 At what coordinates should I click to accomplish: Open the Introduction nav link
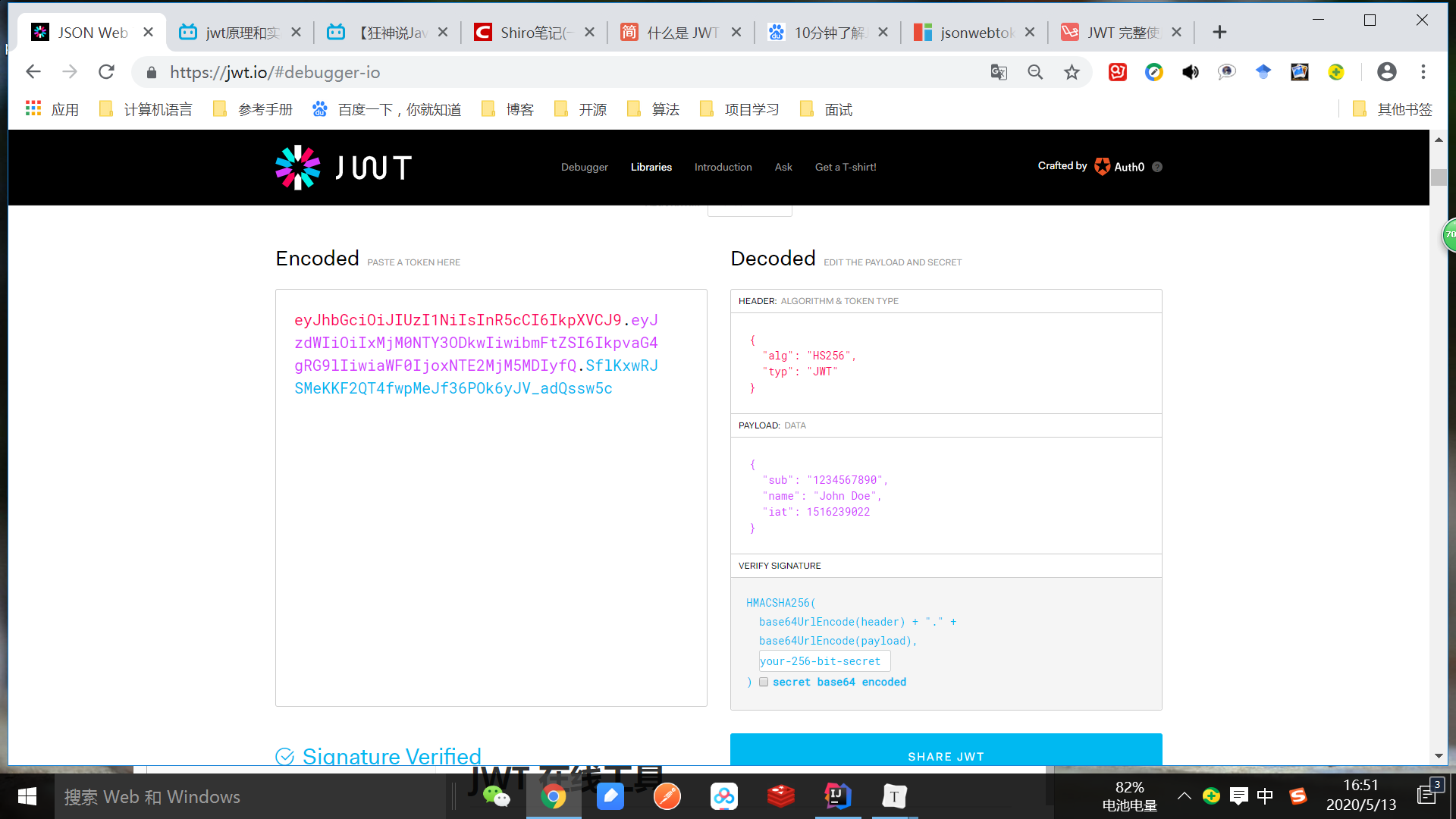pos(723,167)
